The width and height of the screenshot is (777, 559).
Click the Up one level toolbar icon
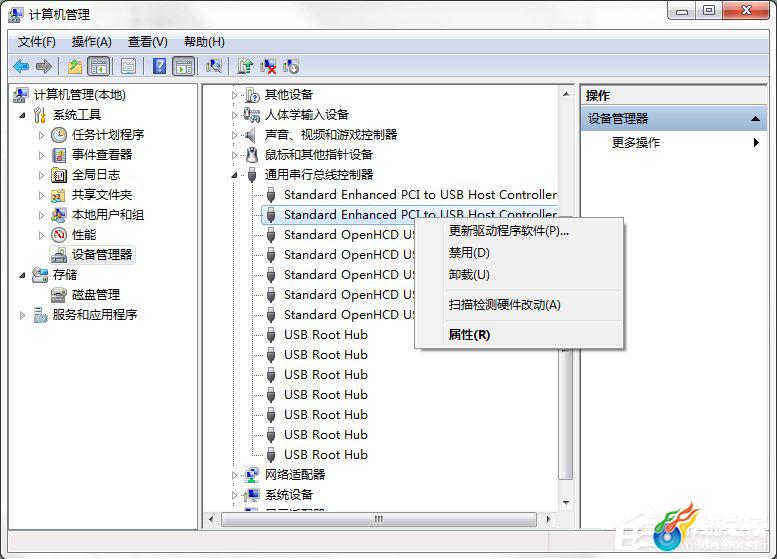[x=75, y=66]
